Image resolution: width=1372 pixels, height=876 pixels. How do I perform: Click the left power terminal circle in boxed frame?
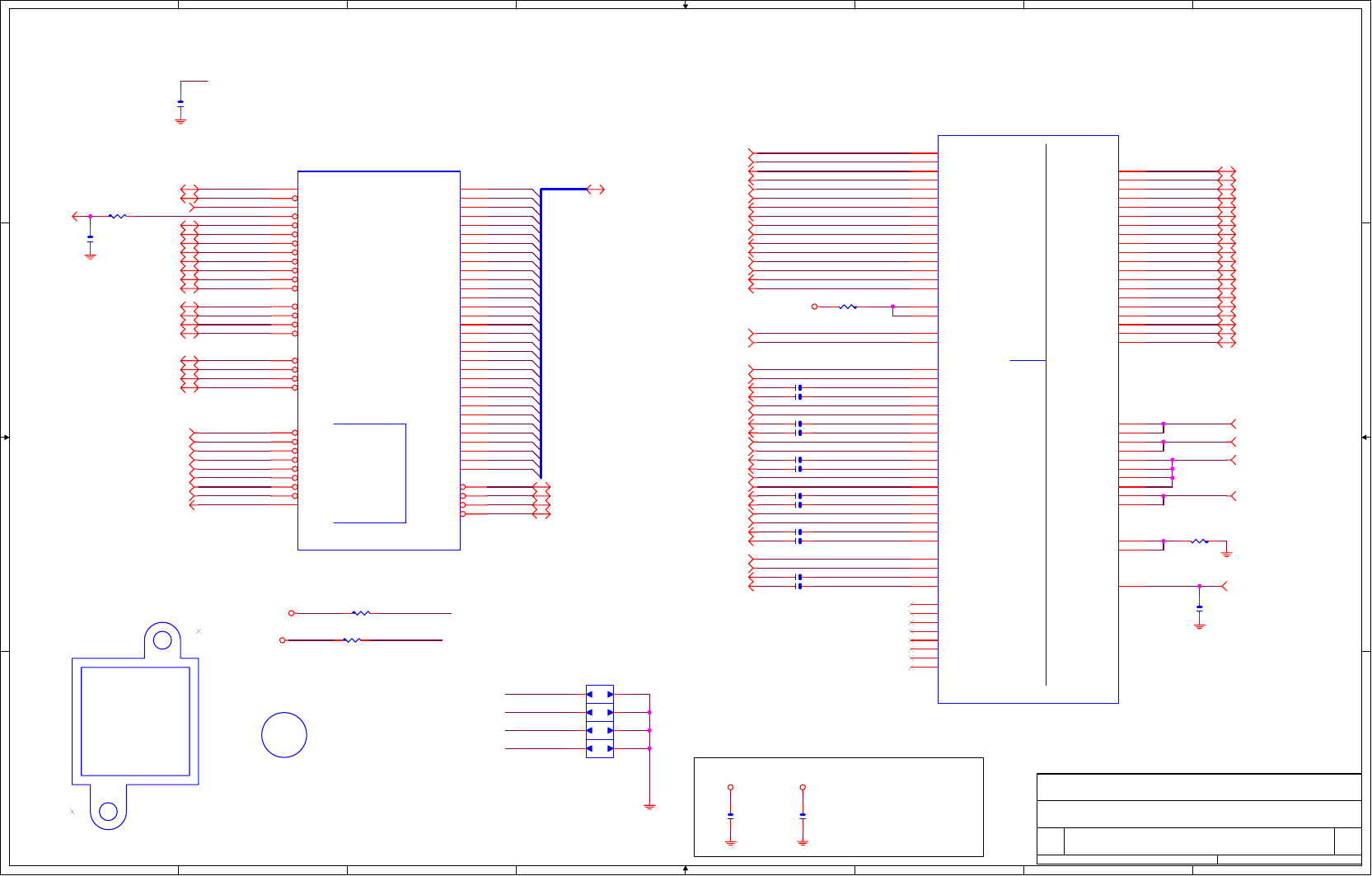coord(731,788)
